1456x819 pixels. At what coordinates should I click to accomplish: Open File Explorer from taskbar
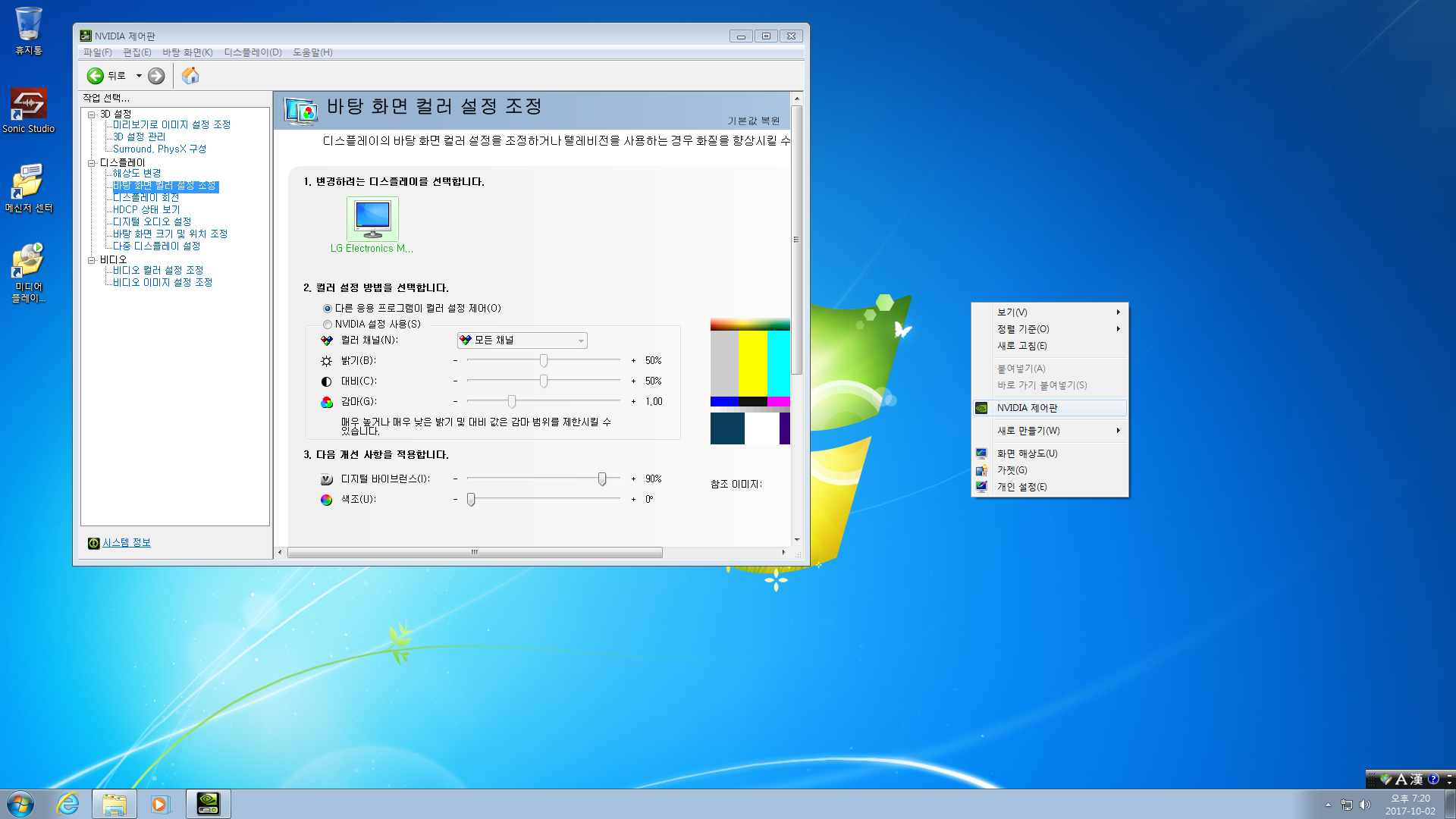115,804
